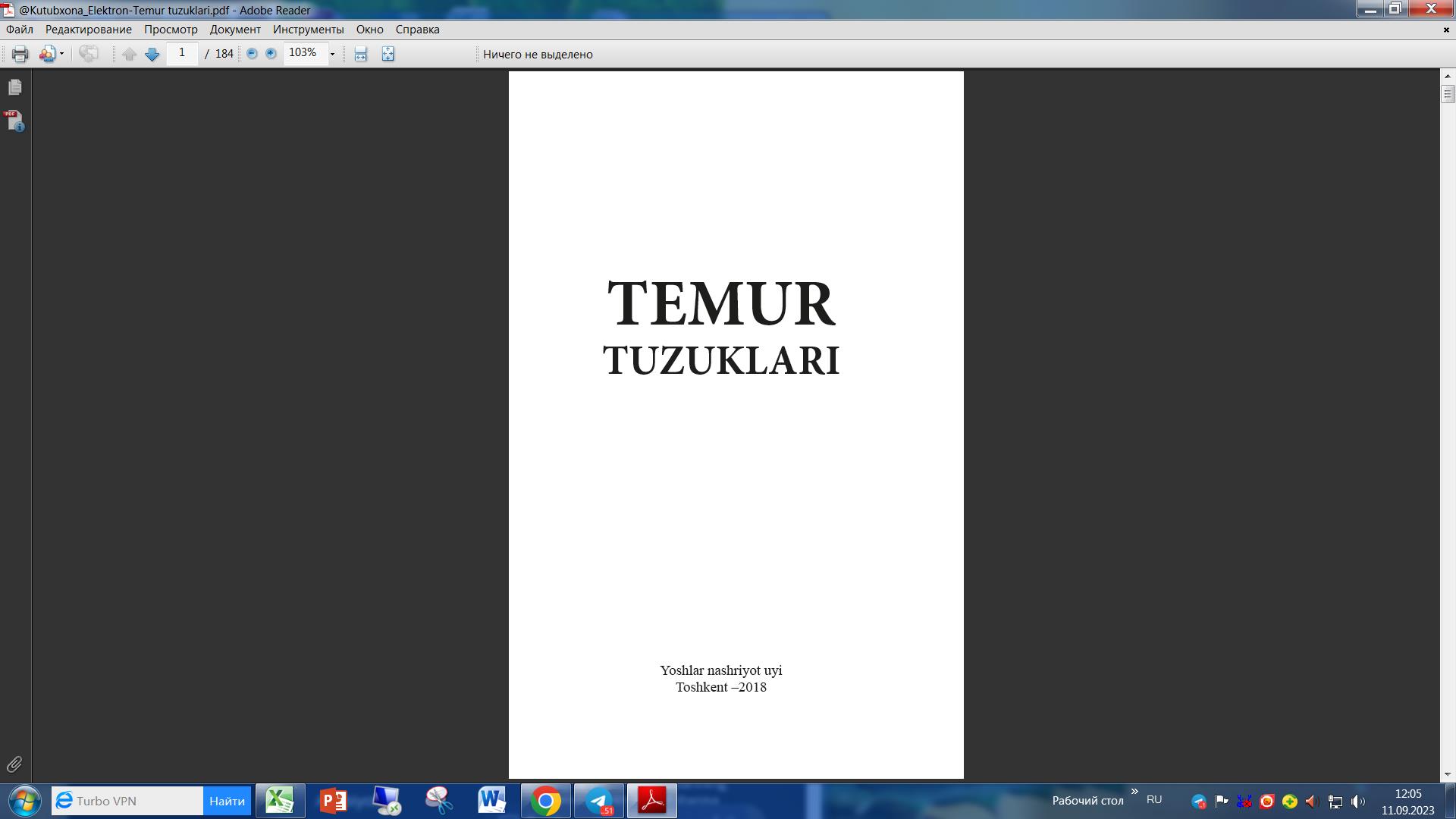Image resolution: width=1456 pixels, height=819 pixels.
Task: Open the Attachments paperclip panel
Action: [14, 764]
